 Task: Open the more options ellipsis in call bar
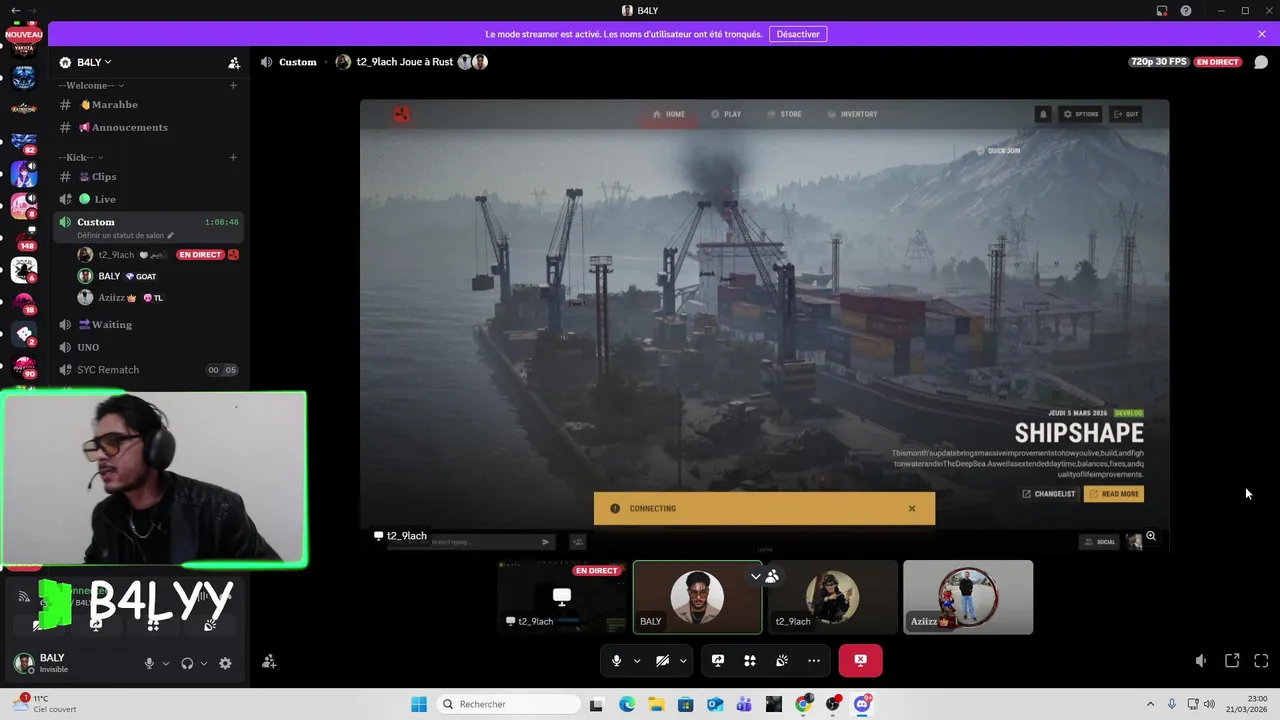(814, 661)
